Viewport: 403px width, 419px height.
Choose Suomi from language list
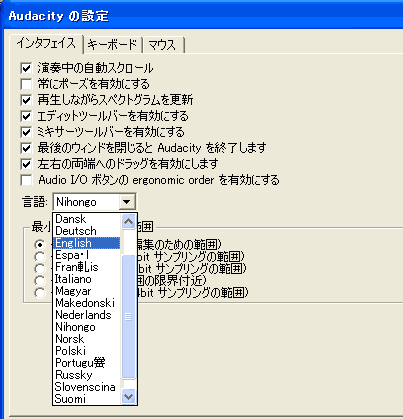tap(87, 399)
